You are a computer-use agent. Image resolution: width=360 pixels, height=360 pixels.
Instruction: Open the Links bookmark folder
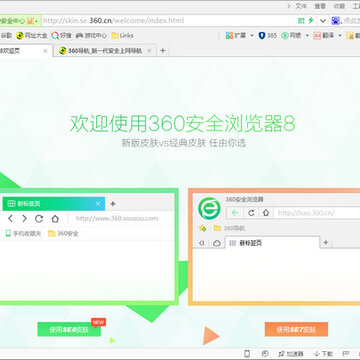coord(122,35)
